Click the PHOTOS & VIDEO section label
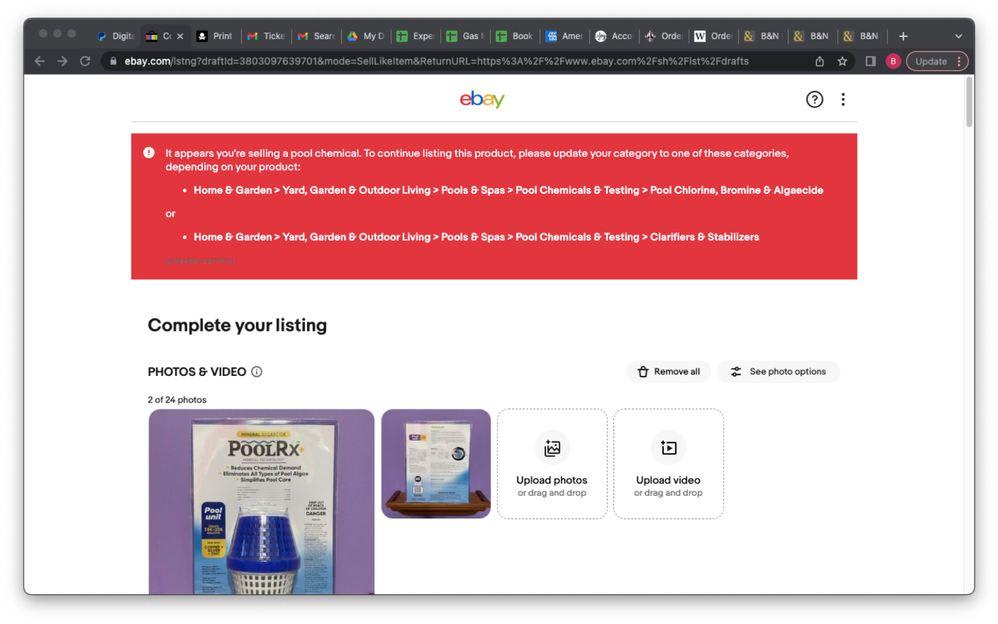This screenshot has height=624, width=998. 197,372
